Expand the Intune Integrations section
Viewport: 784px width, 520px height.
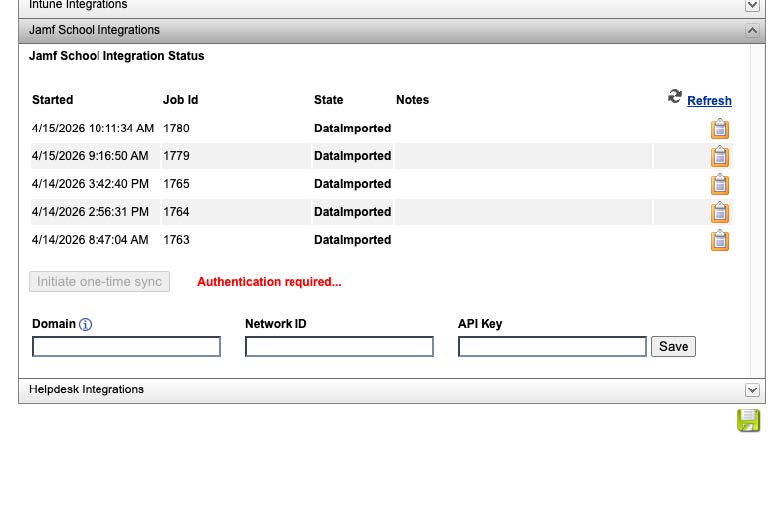tap(752, 6)
